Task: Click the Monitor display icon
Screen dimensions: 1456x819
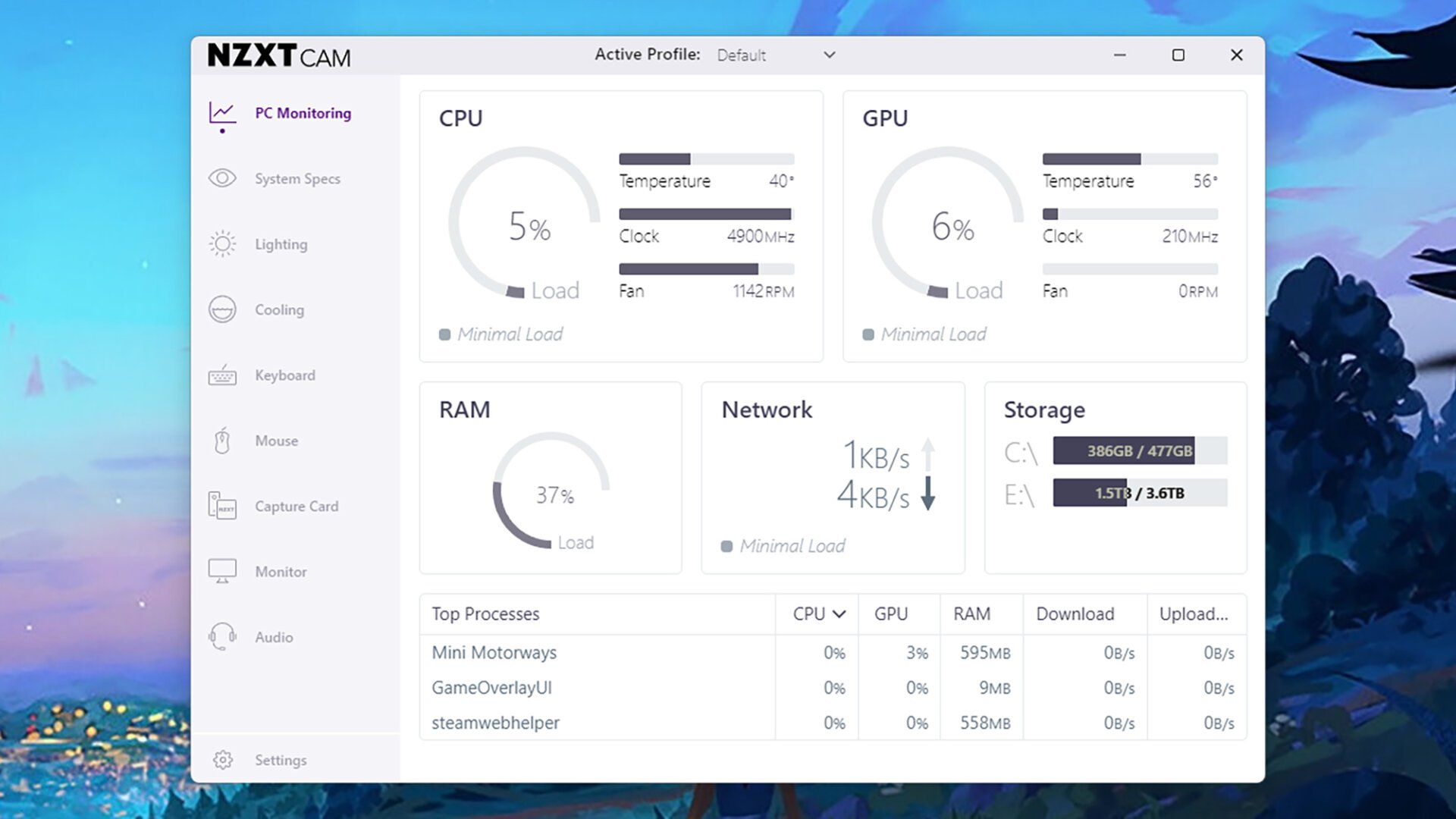Action: point(222,571)
